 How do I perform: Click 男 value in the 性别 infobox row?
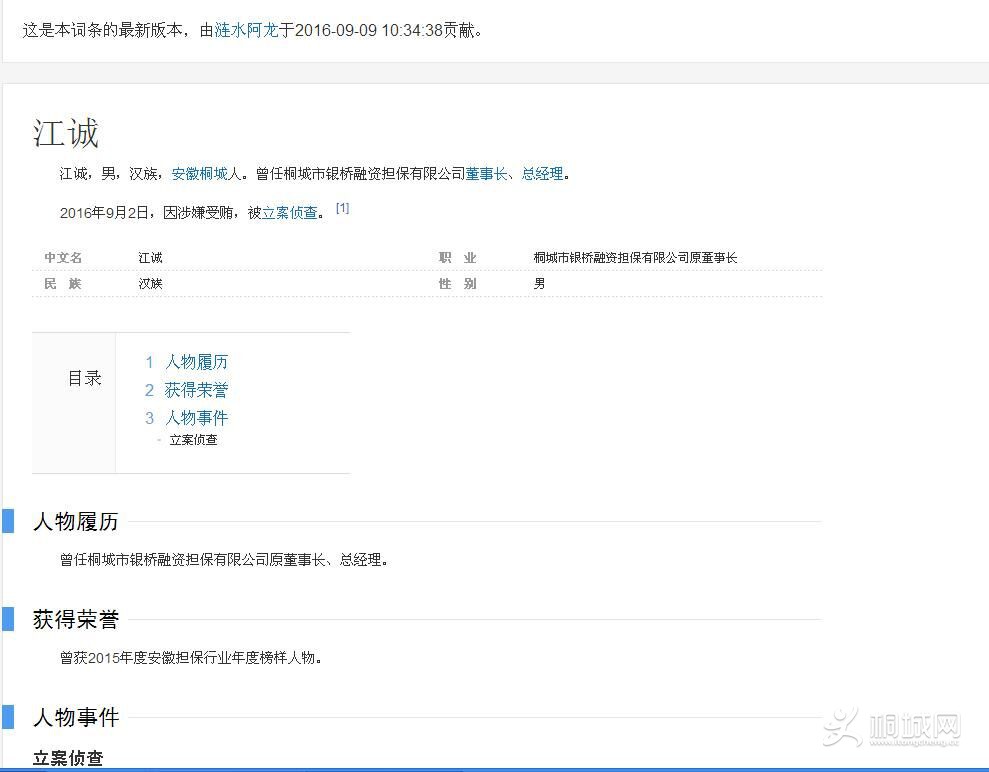click(539, 284)
